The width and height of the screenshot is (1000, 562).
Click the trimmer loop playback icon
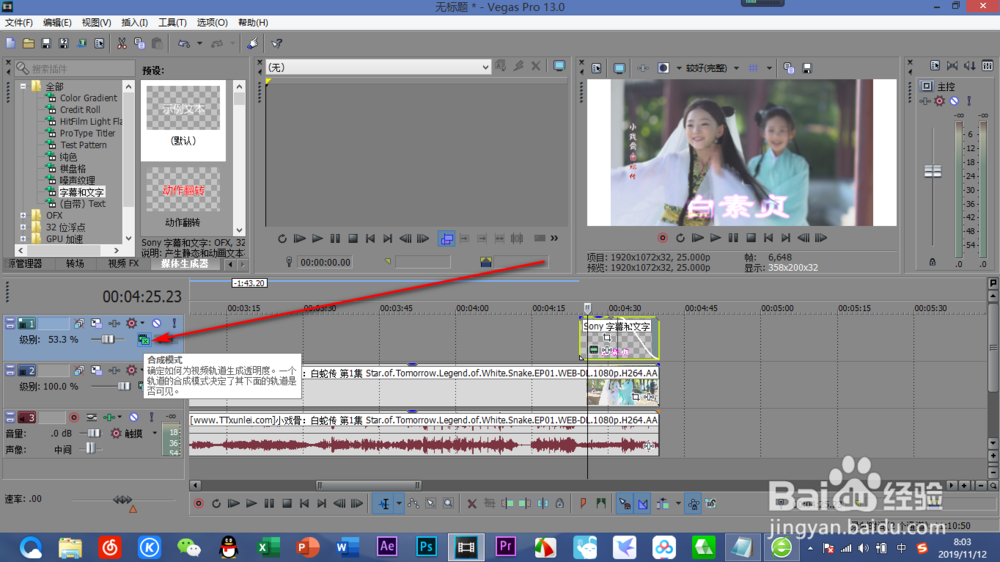[x=282, y=239]
